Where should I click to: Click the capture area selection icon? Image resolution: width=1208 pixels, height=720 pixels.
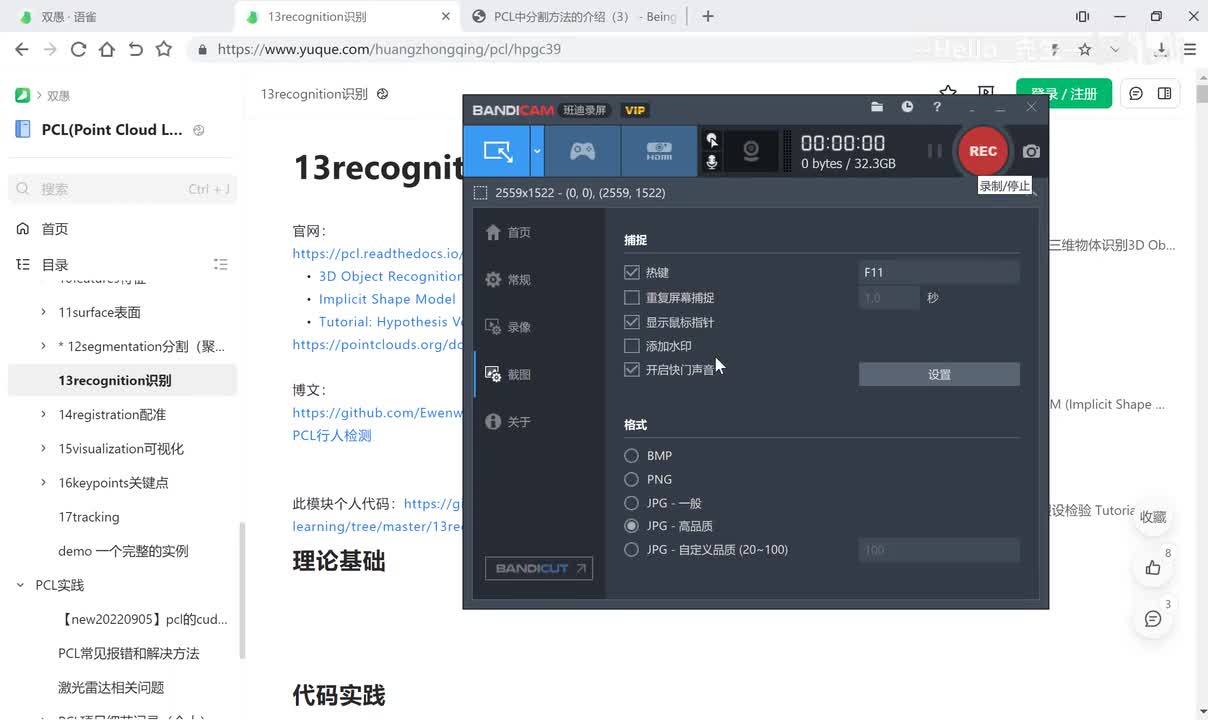[481, 193]
